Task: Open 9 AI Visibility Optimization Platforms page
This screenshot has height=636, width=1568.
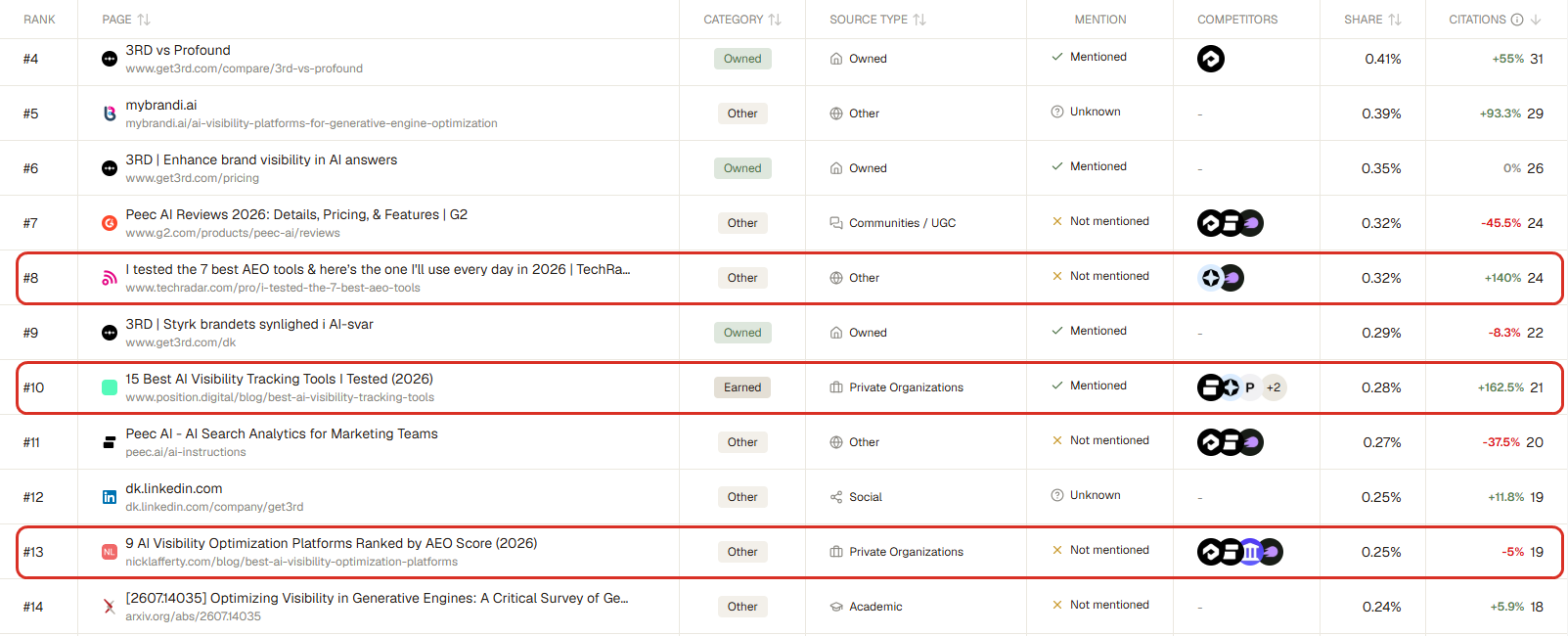Action: [332, 543]
